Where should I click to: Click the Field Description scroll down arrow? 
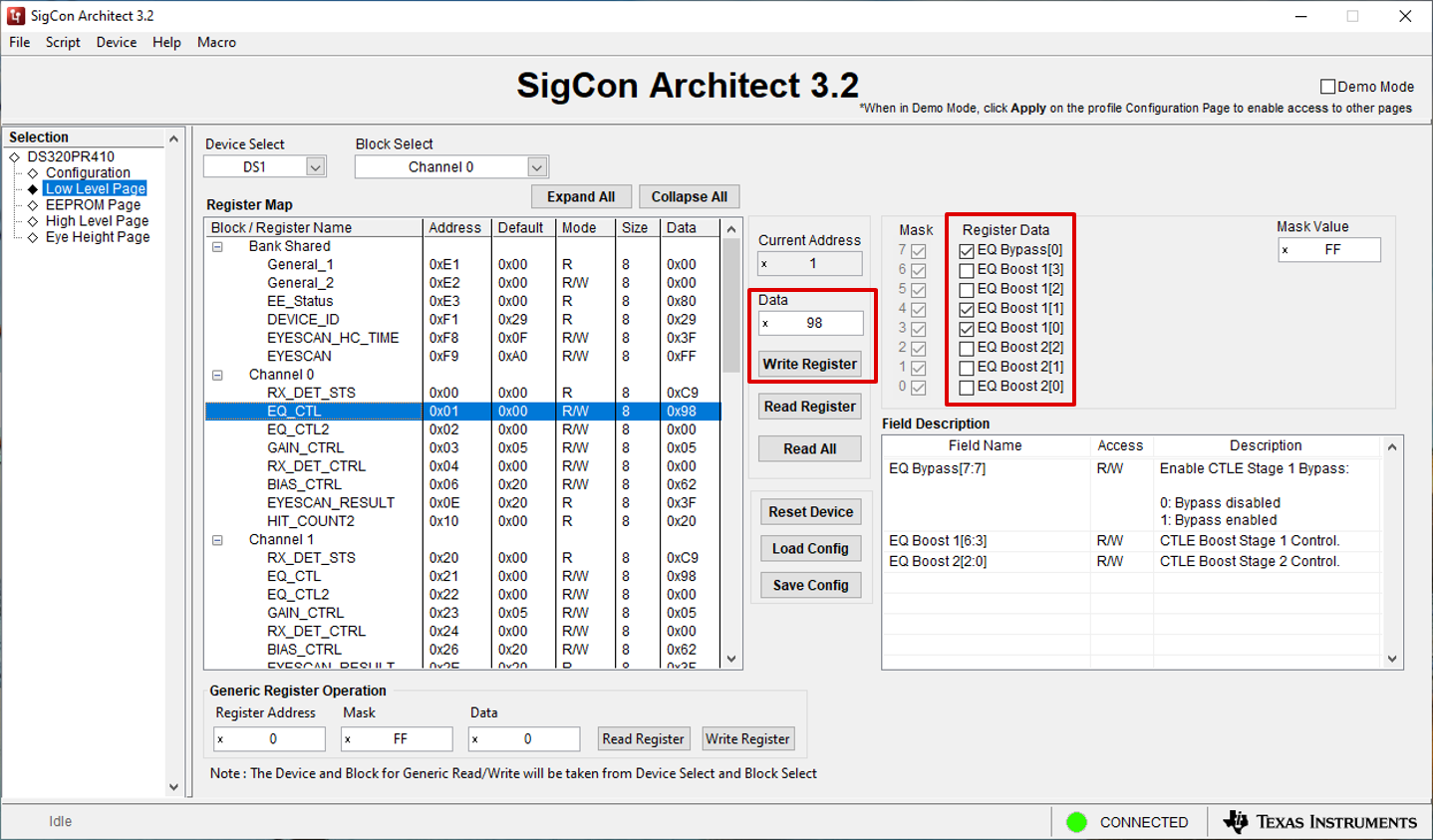click(1392, 659)
